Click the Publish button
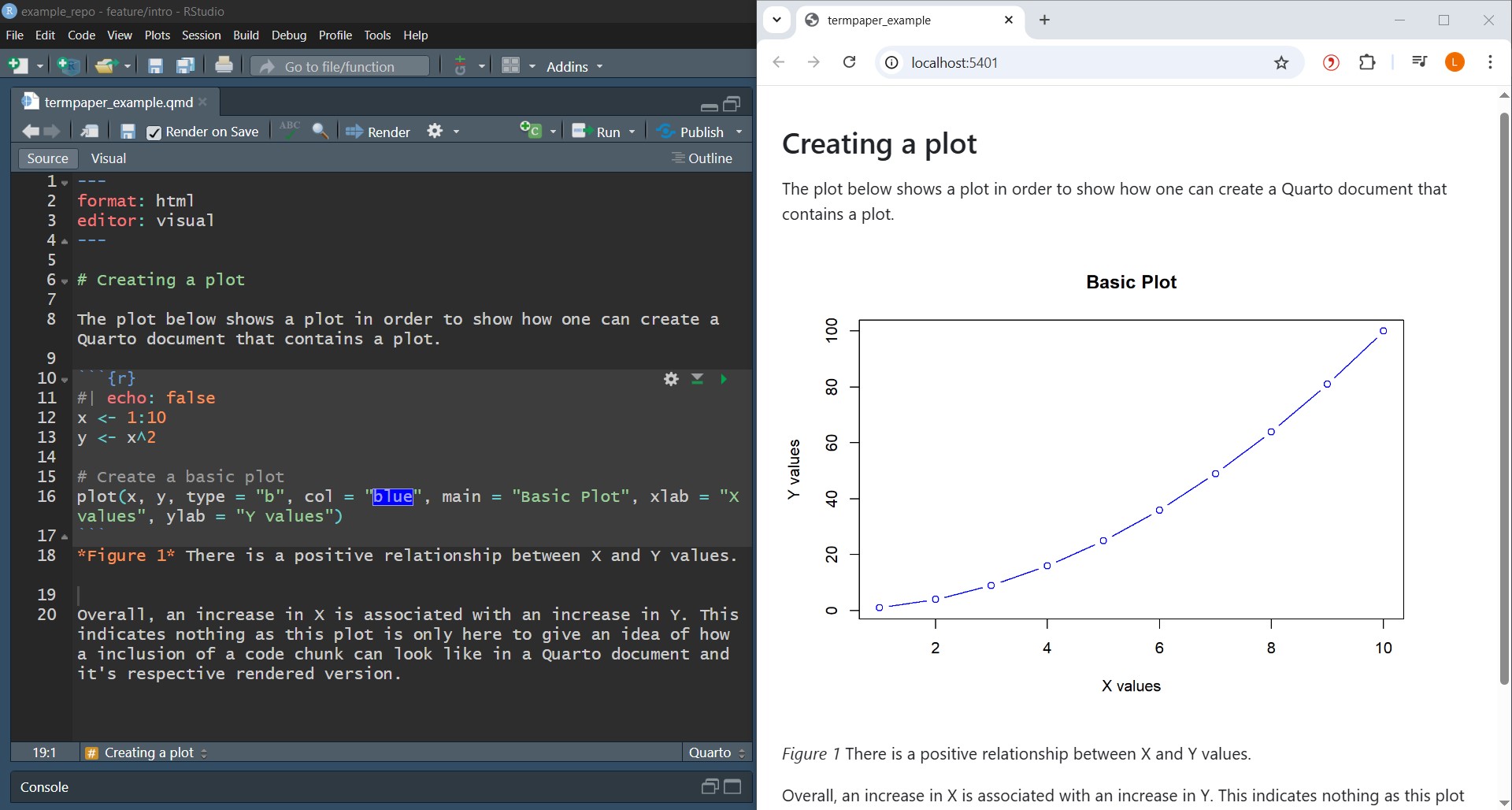Viewport: 1512px width, 810px height. [691, 132]
